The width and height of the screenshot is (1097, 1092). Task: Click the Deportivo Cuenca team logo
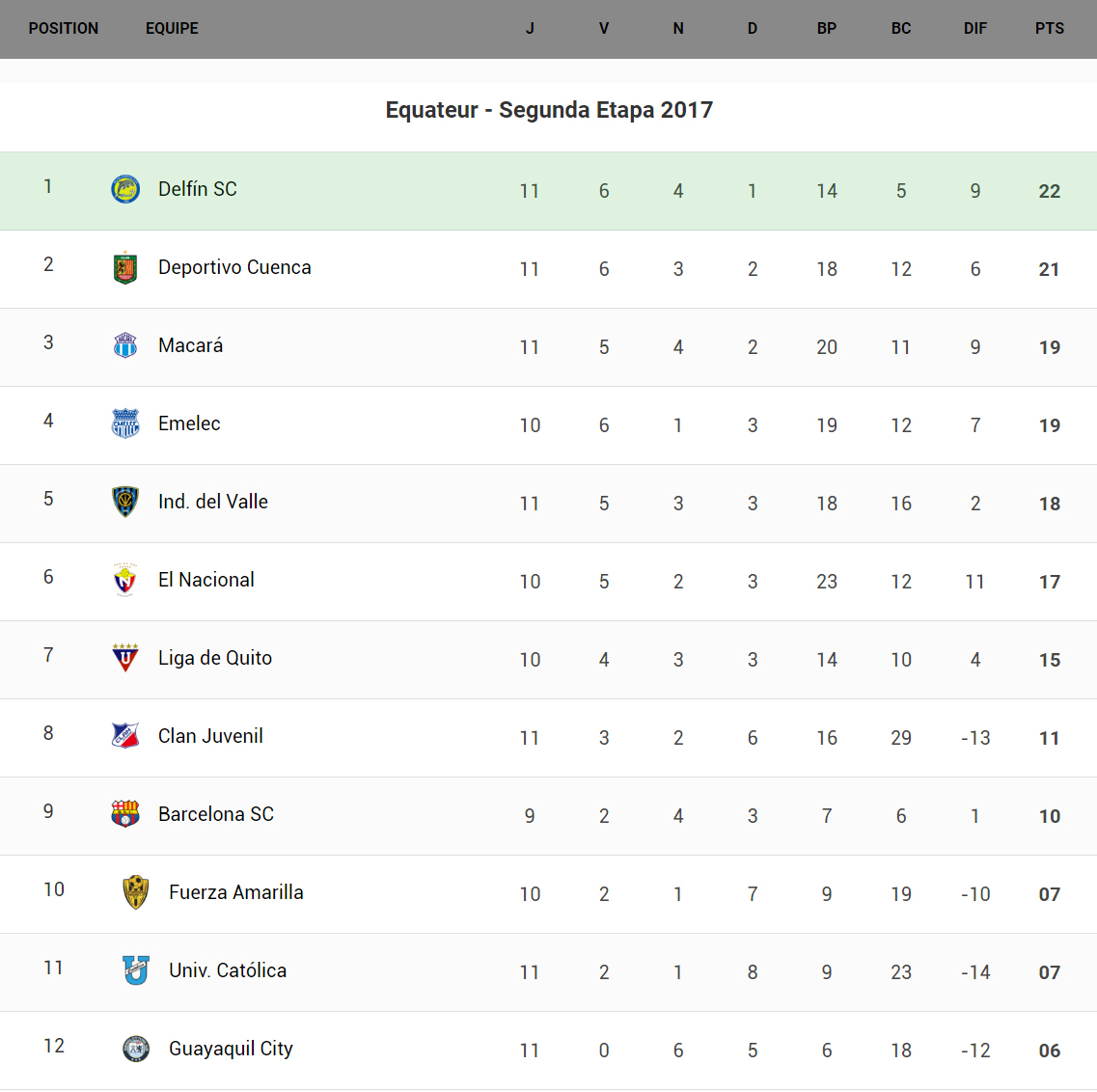pos(125,268)
